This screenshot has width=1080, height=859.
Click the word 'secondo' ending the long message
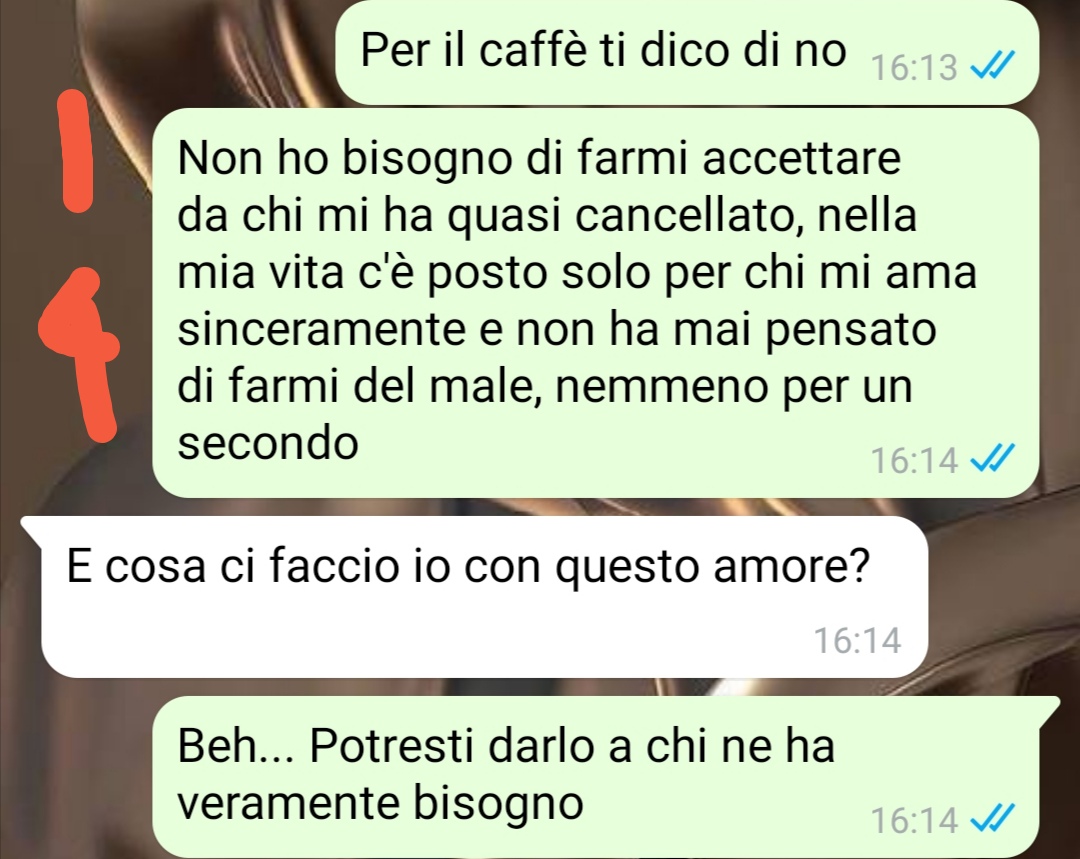click(x=268, y=442)
